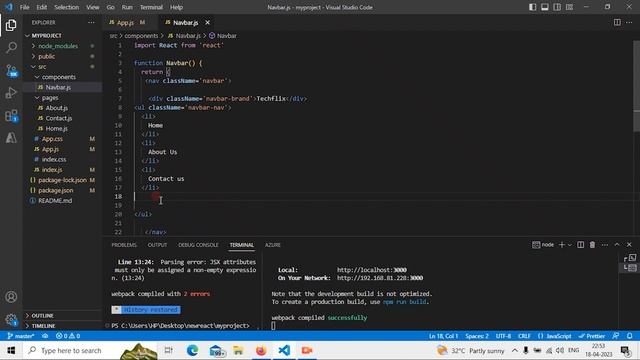The width and height of the screenshot is (640, 360).
Task: Maximize the panel with chevron up
Action: click(x=617, y=244)
